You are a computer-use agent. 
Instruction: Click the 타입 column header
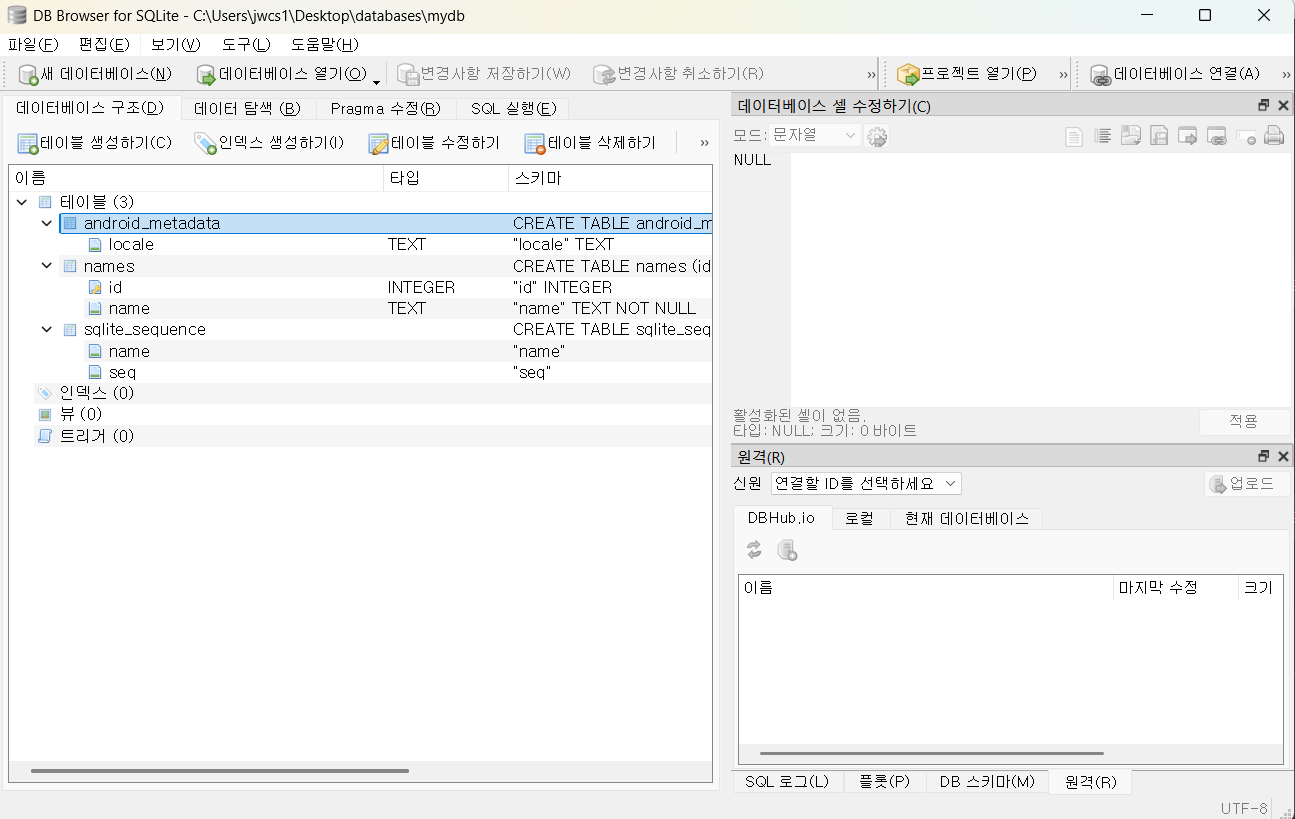(446, 178)
